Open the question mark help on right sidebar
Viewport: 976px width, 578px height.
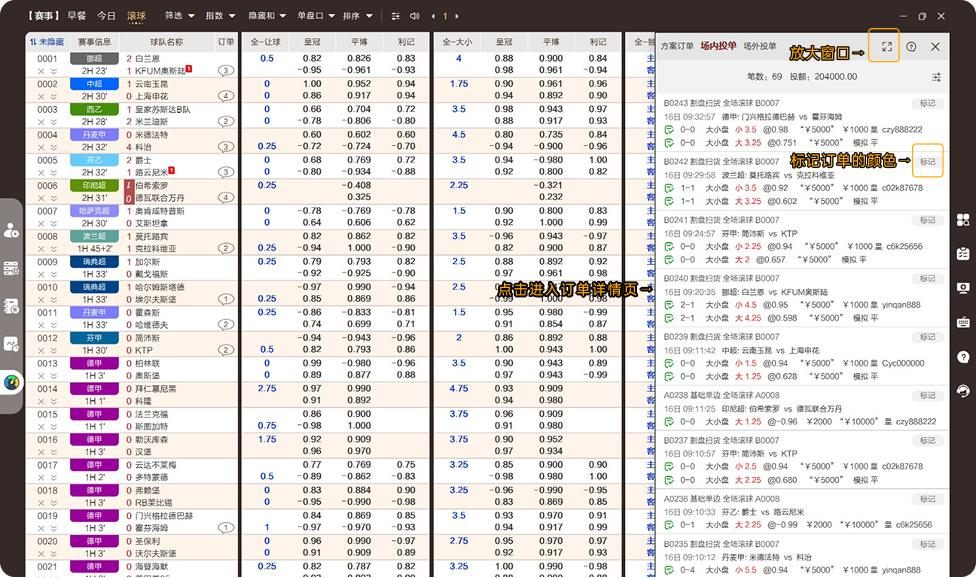pyautogui.click(x=963, y=357)
